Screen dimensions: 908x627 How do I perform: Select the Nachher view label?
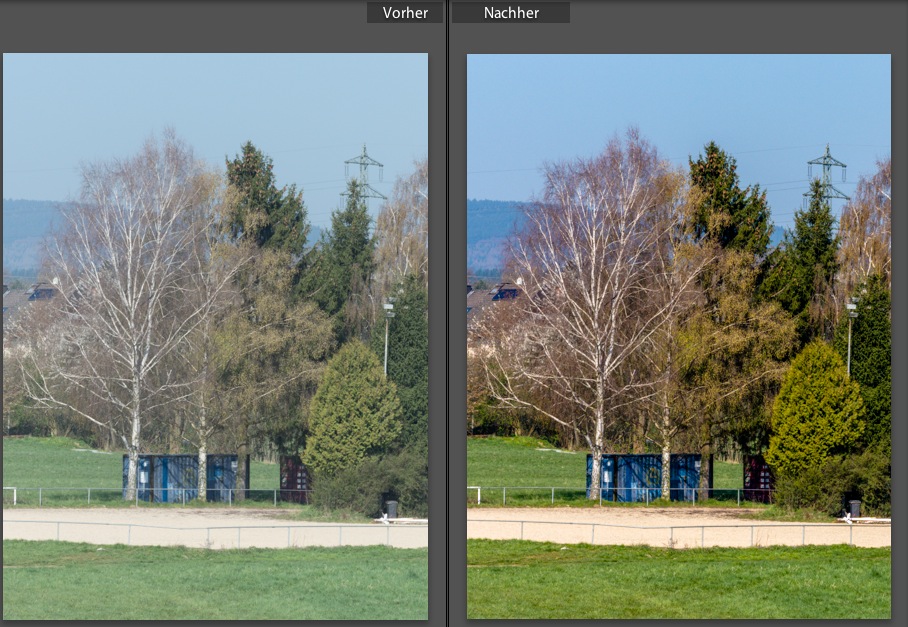(511, 13)
